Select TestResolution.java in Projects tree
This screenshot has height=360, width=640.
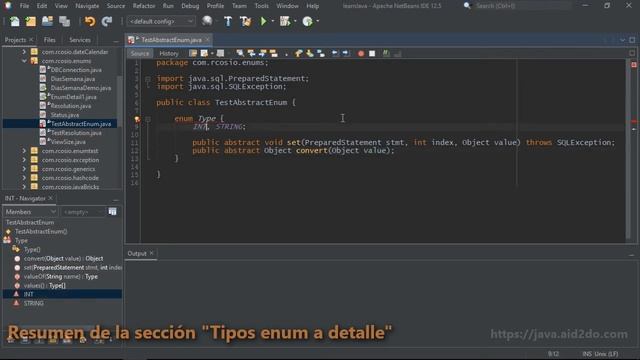coord(76,133)
